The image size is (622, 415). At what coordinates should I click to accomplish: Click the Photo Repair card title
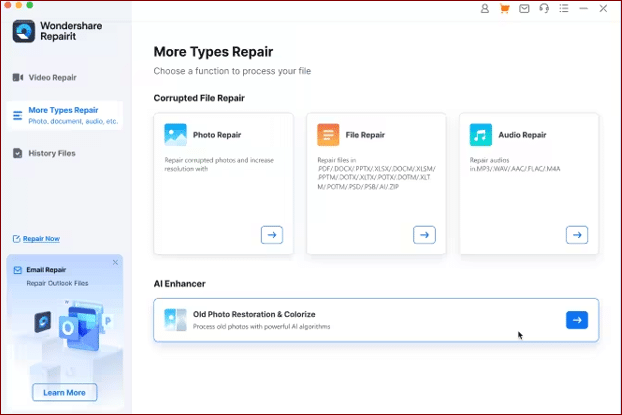tap(217, 135)
